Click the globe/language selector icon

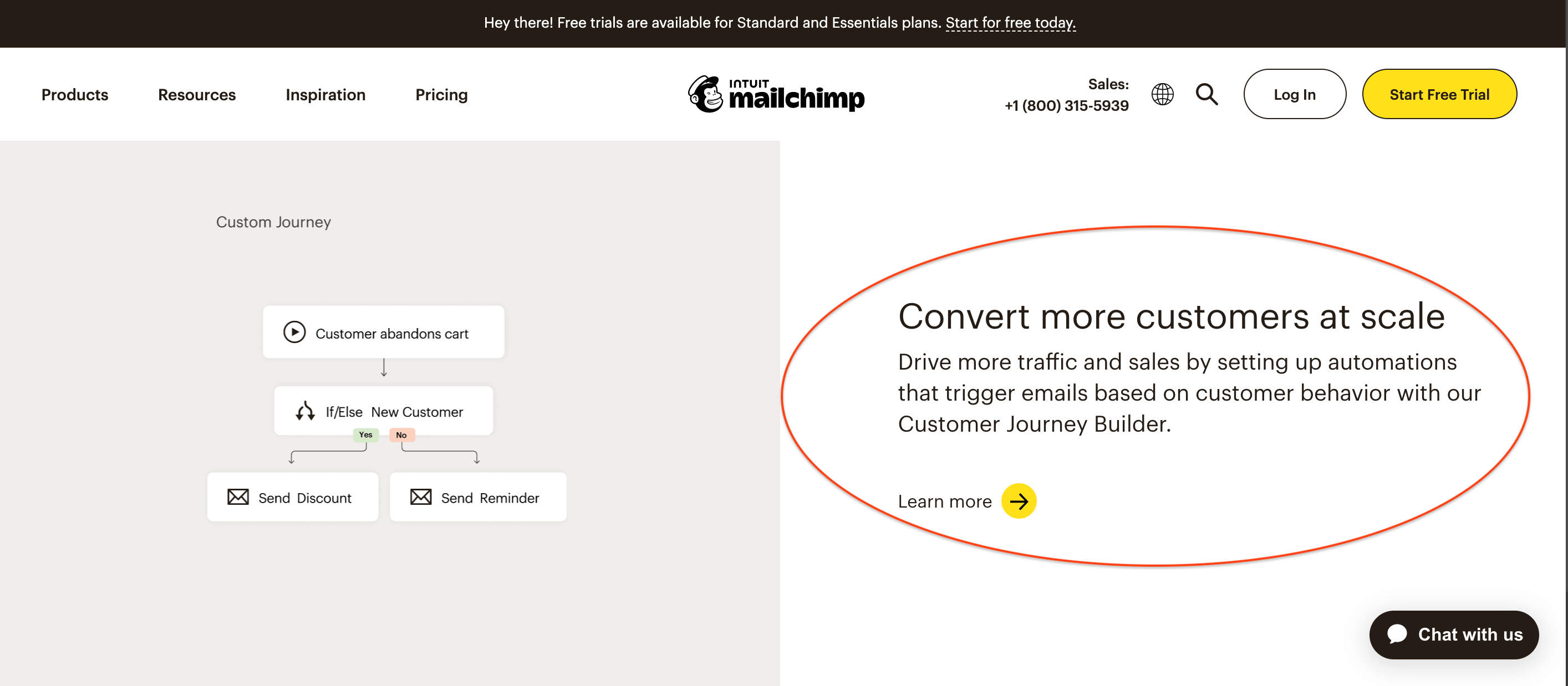[1163, 94]
